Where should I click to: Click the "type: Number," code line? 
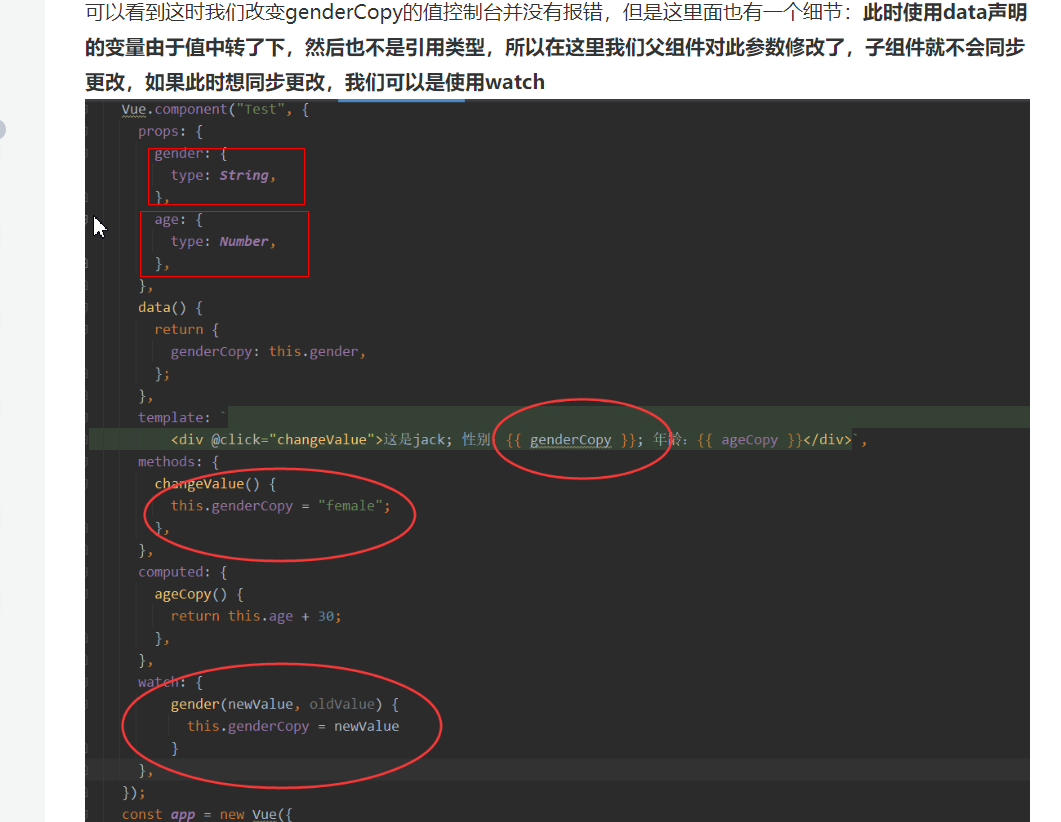coord(223,242)
